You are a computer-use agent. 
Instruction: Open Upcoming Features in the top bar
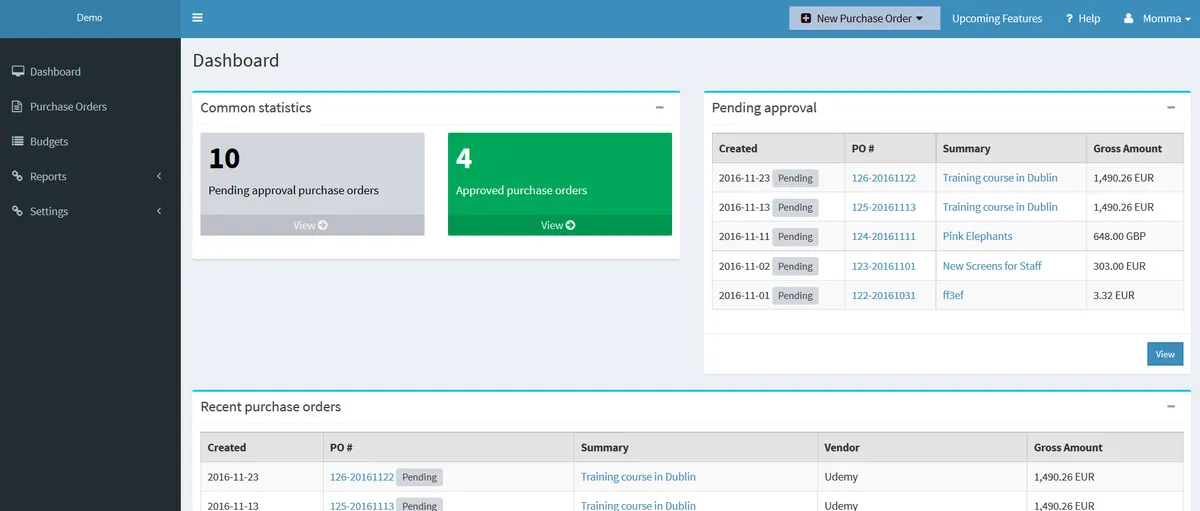(997, 19)
